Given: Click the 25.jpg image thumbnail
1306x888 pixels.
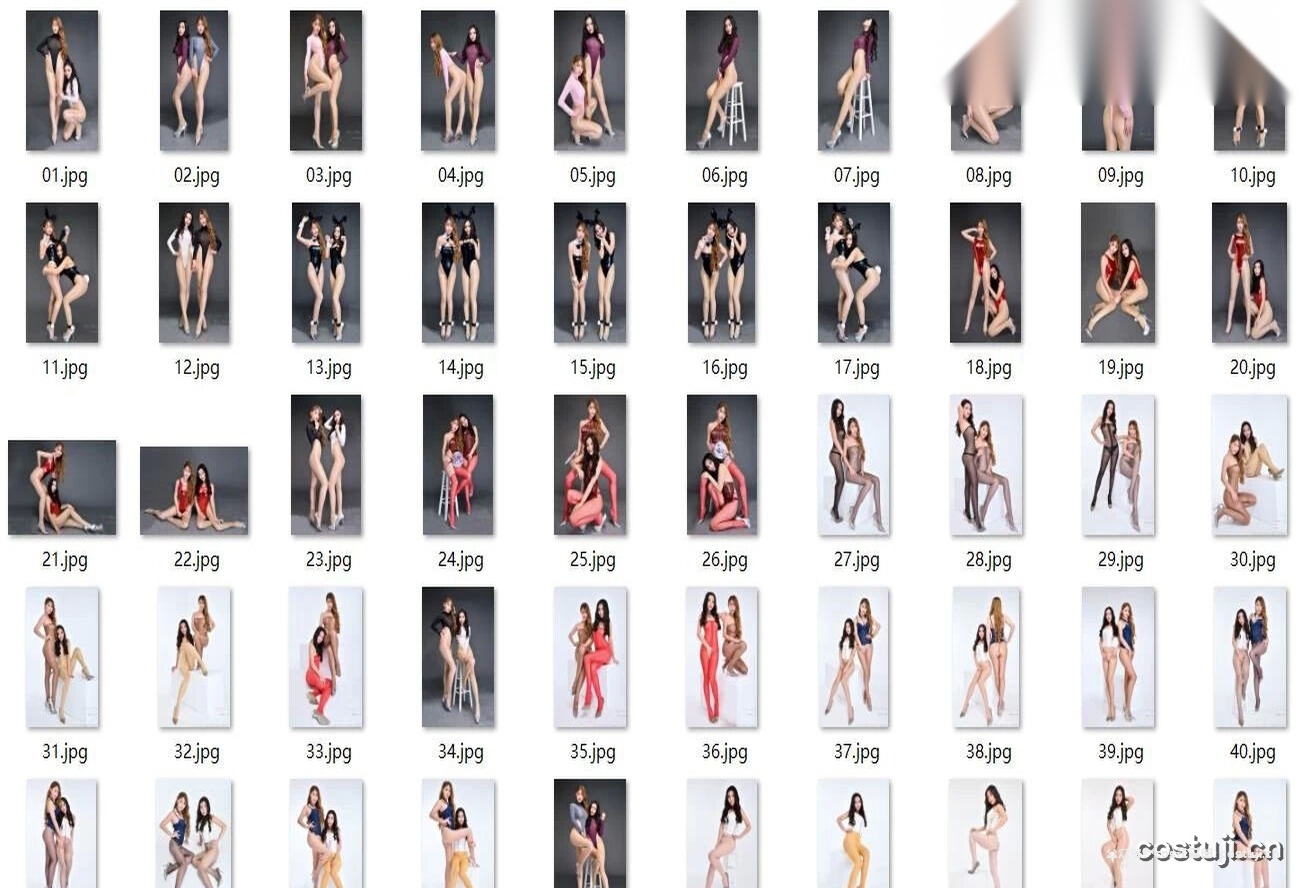Looking at the screenshot, I should pyautogui.click(x=590, y=465).
